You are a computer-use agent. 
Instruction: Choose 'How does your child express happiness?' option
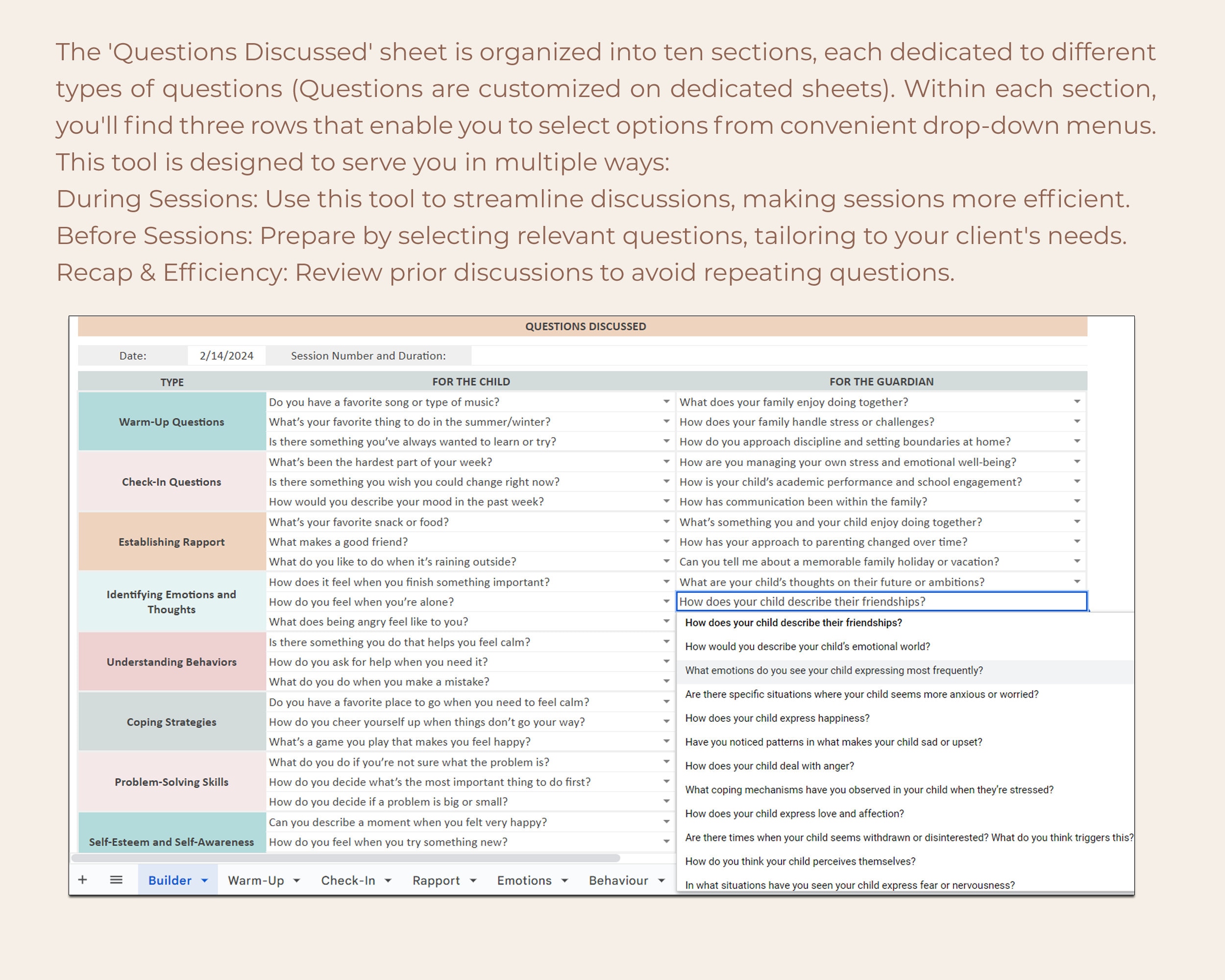(905, 718)
